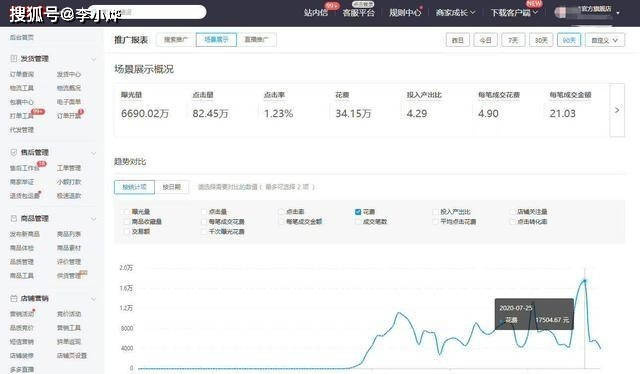The image size is (640, 374).
Task: Click the 店铺营销 calendar icon
Action: point(13,298)
